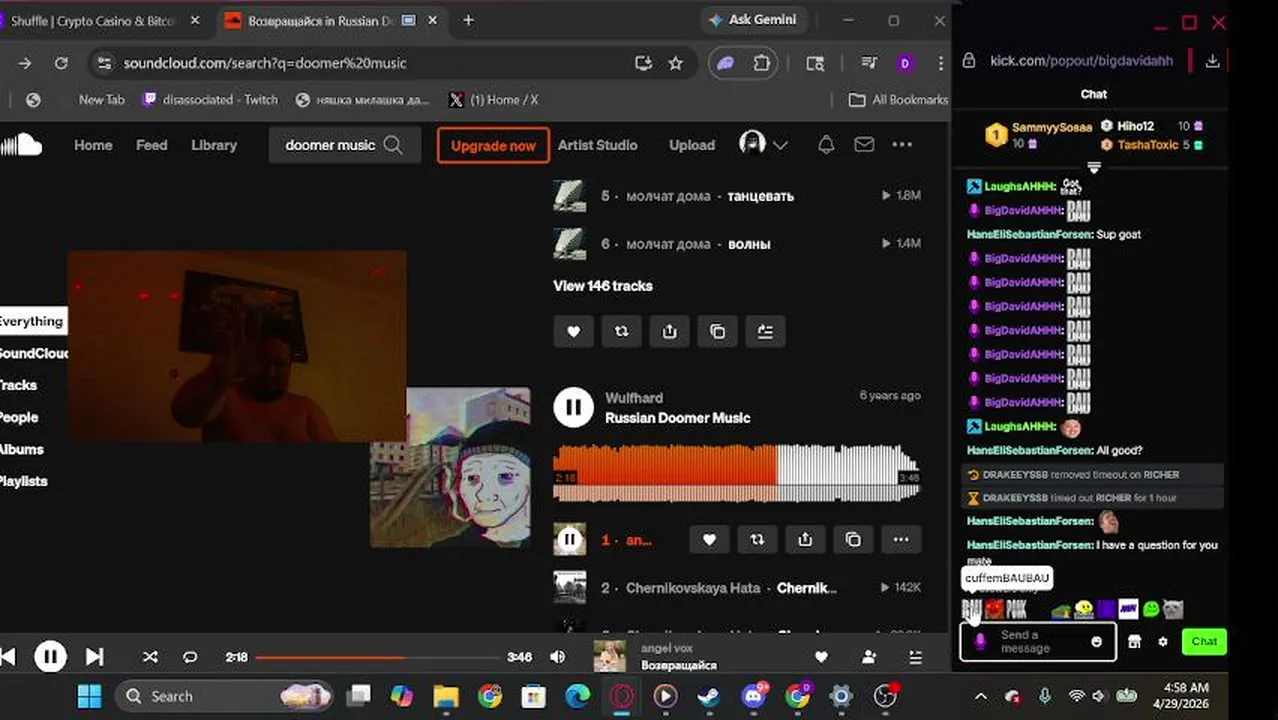Click the volume speaker in player bar

(558, 657)
